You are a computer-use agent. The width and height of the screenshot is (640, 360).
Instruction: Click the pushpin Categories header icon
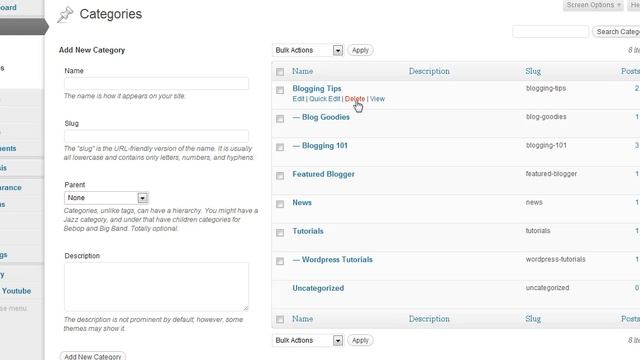[x=65, y=15]
